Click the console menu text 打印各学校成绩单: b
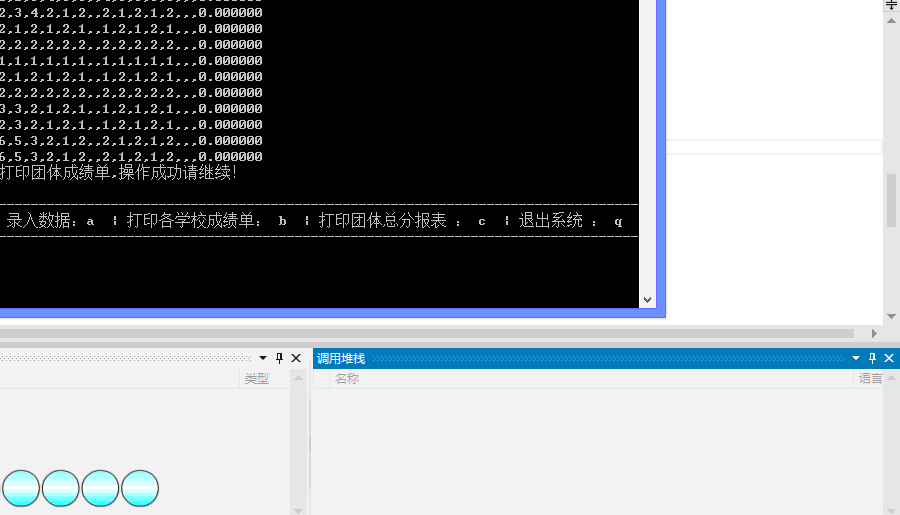 click(x=207, y=220)
